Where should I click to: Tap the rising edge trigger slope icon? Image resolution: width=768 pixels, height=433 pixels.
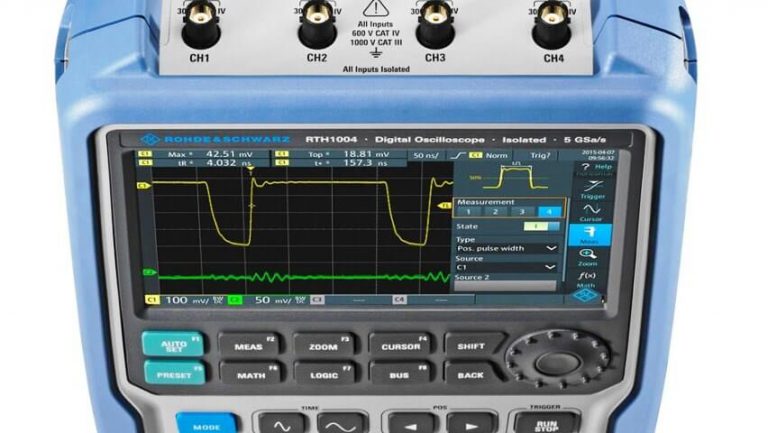pyautogui.click(x=457, y=155)
